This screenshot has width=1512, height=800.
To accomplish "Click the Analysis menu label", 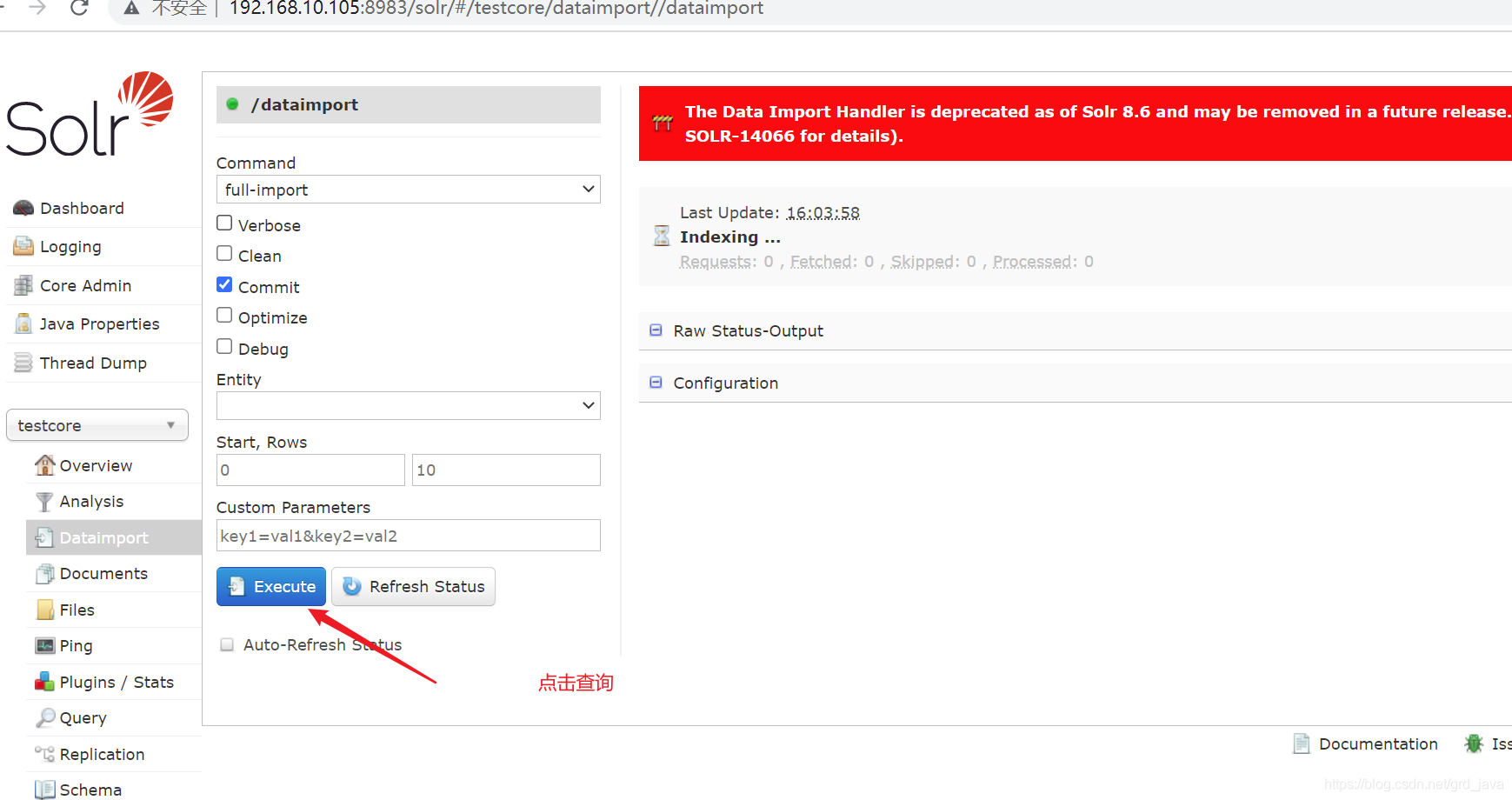I will coord(91,502).
